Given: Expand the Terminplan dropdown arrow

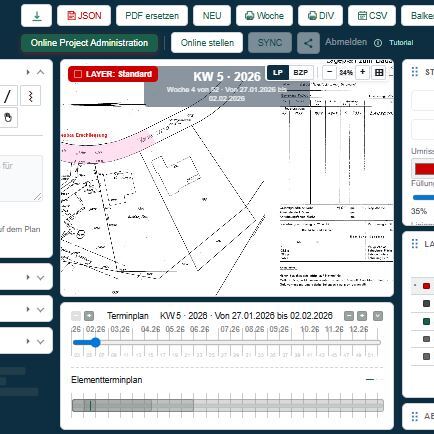Looking at the screenshot, I should 378,316.
